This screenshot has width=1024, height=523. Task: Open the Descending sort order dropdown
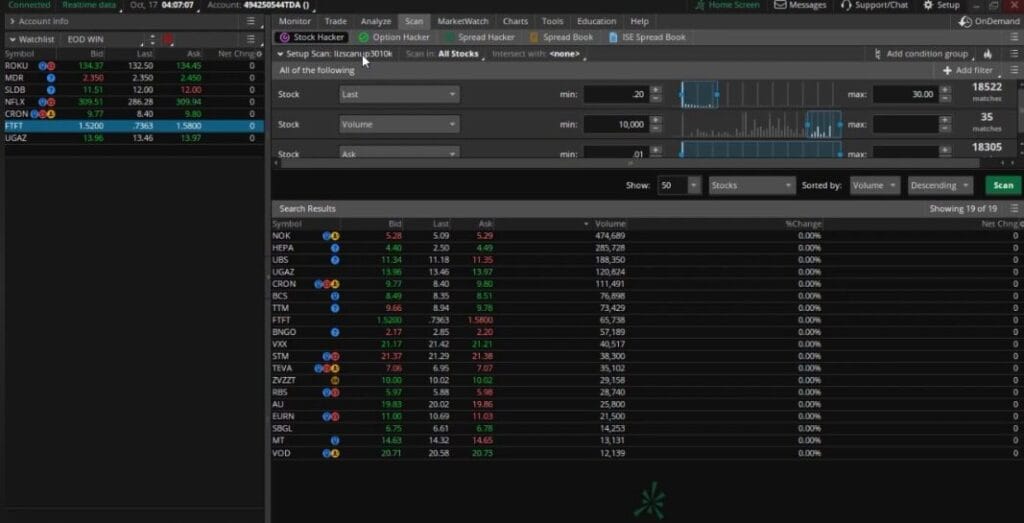click(940, 185)
